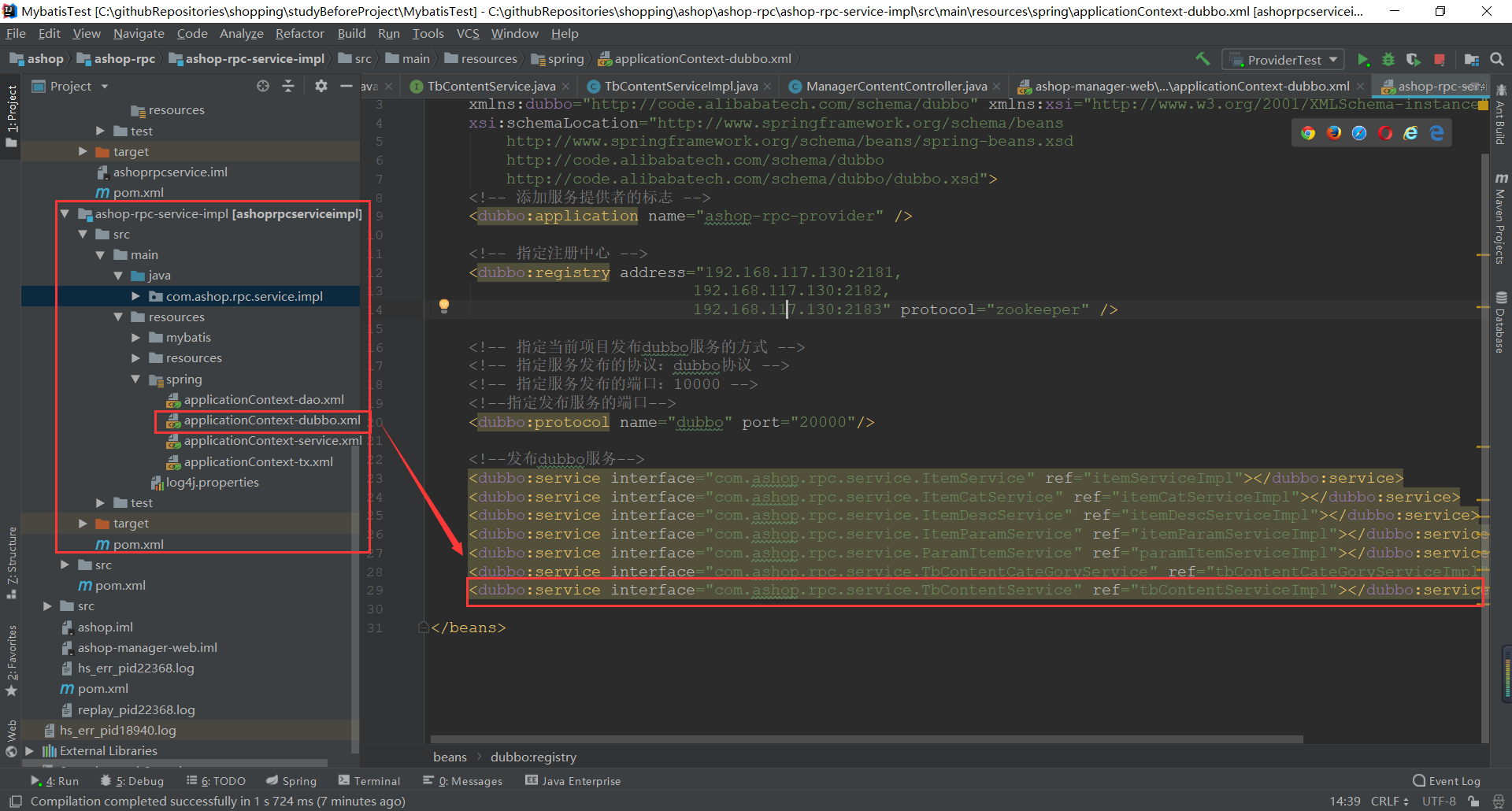Open the Terminal tool window

369,781
